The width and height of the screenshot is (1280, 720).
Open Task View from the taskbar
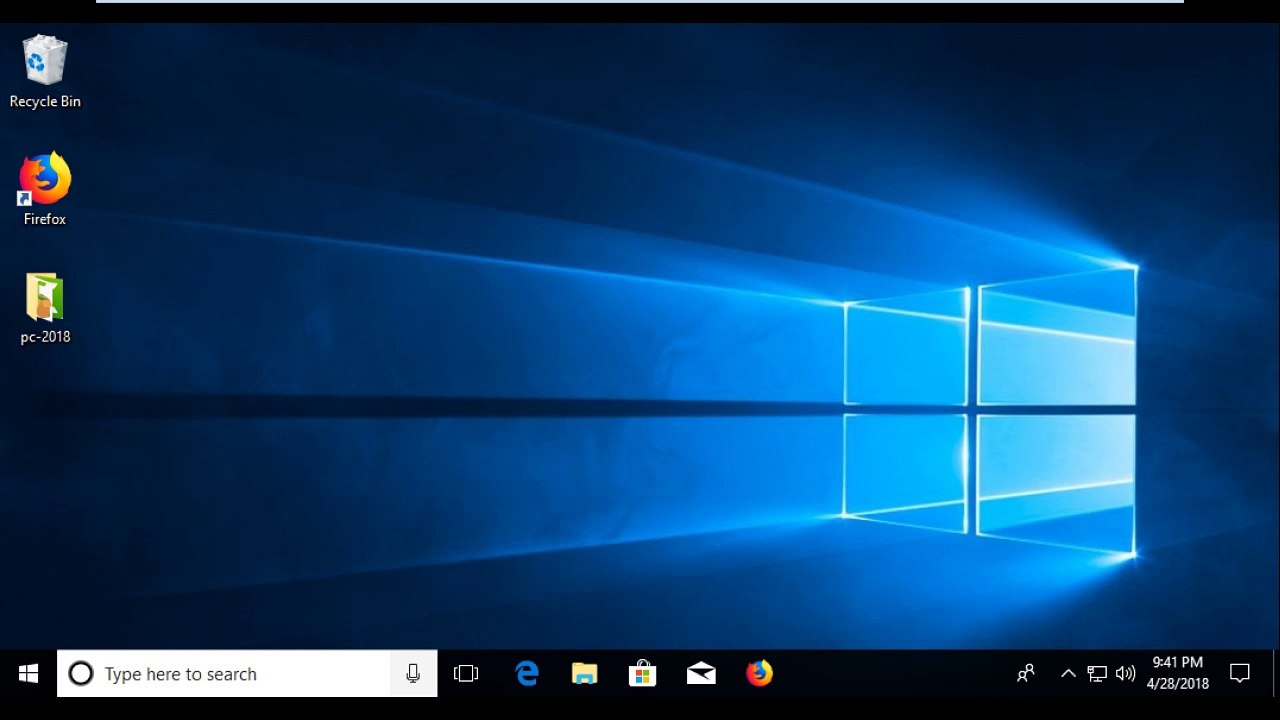tap(466, 674)
